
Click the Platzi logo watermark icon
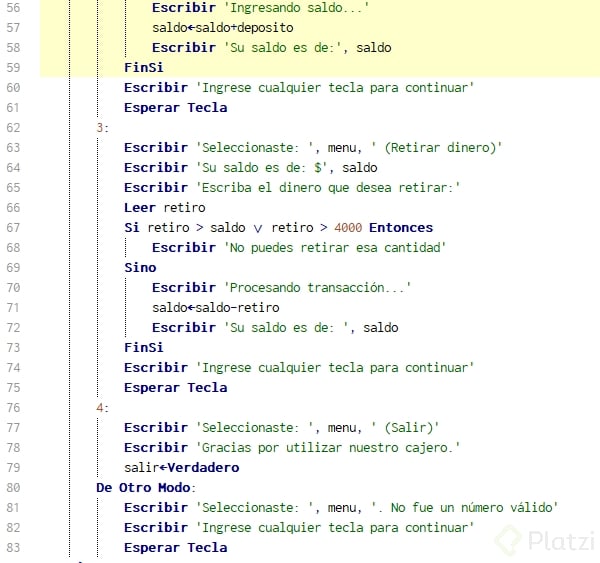[x=509, y=540]
